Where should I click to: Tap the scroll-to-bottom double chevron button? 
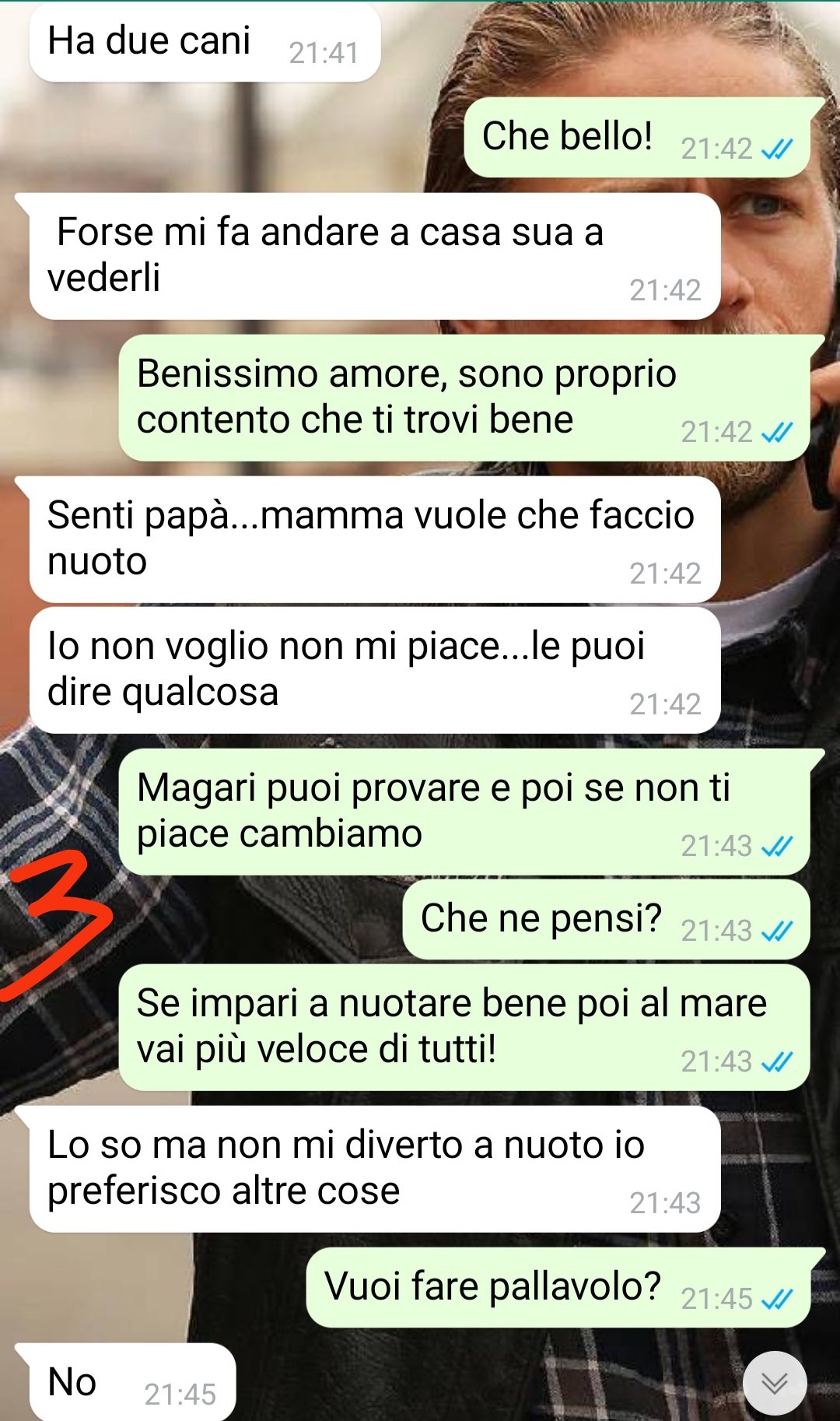coord(775,1383)
